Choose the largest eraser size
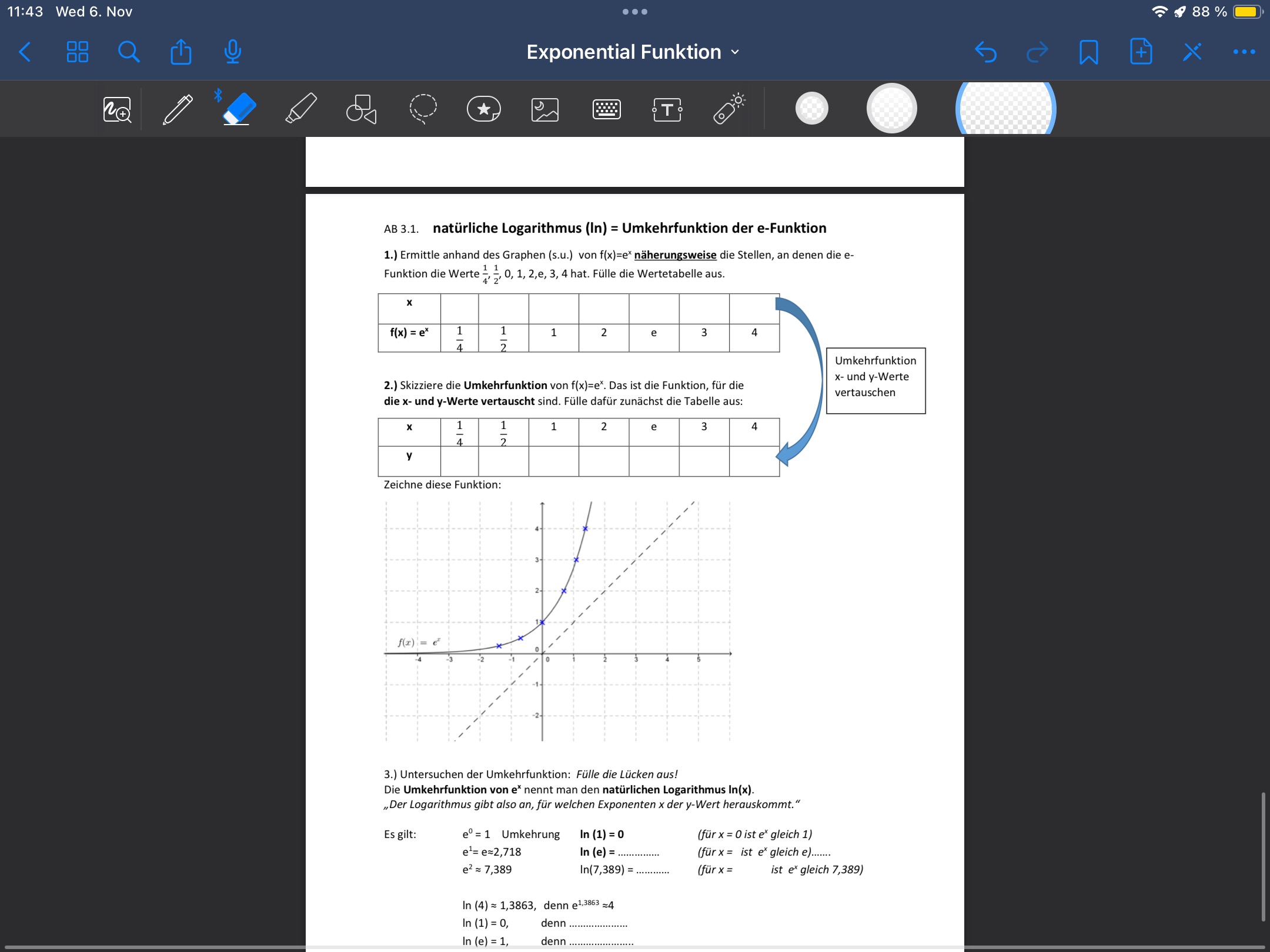 click(x=1005, y=109)
